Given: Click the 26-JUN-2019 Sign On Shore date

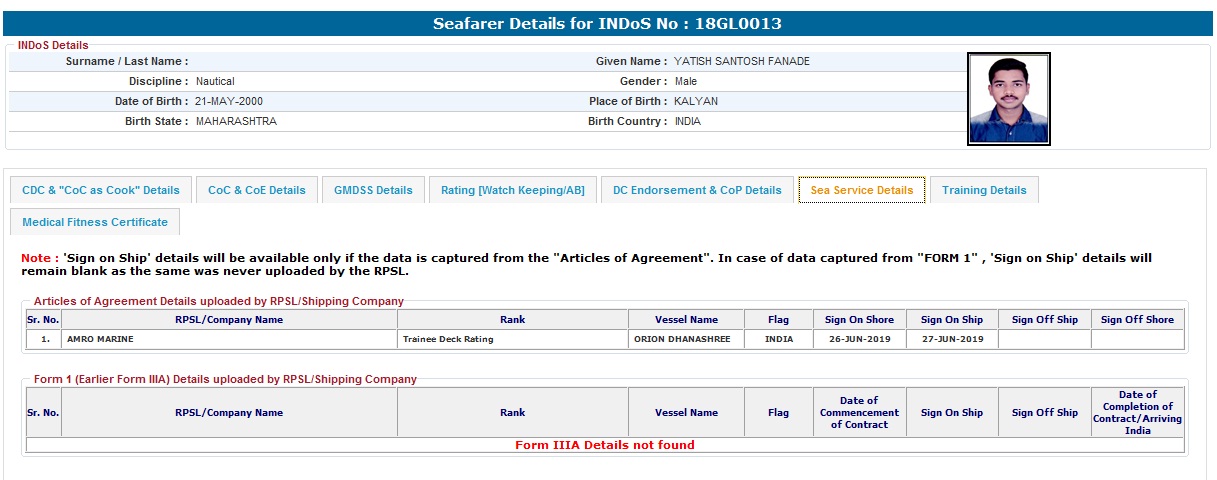Looking at the screenshot, I should pyautogui.click(x=859, y=339).
